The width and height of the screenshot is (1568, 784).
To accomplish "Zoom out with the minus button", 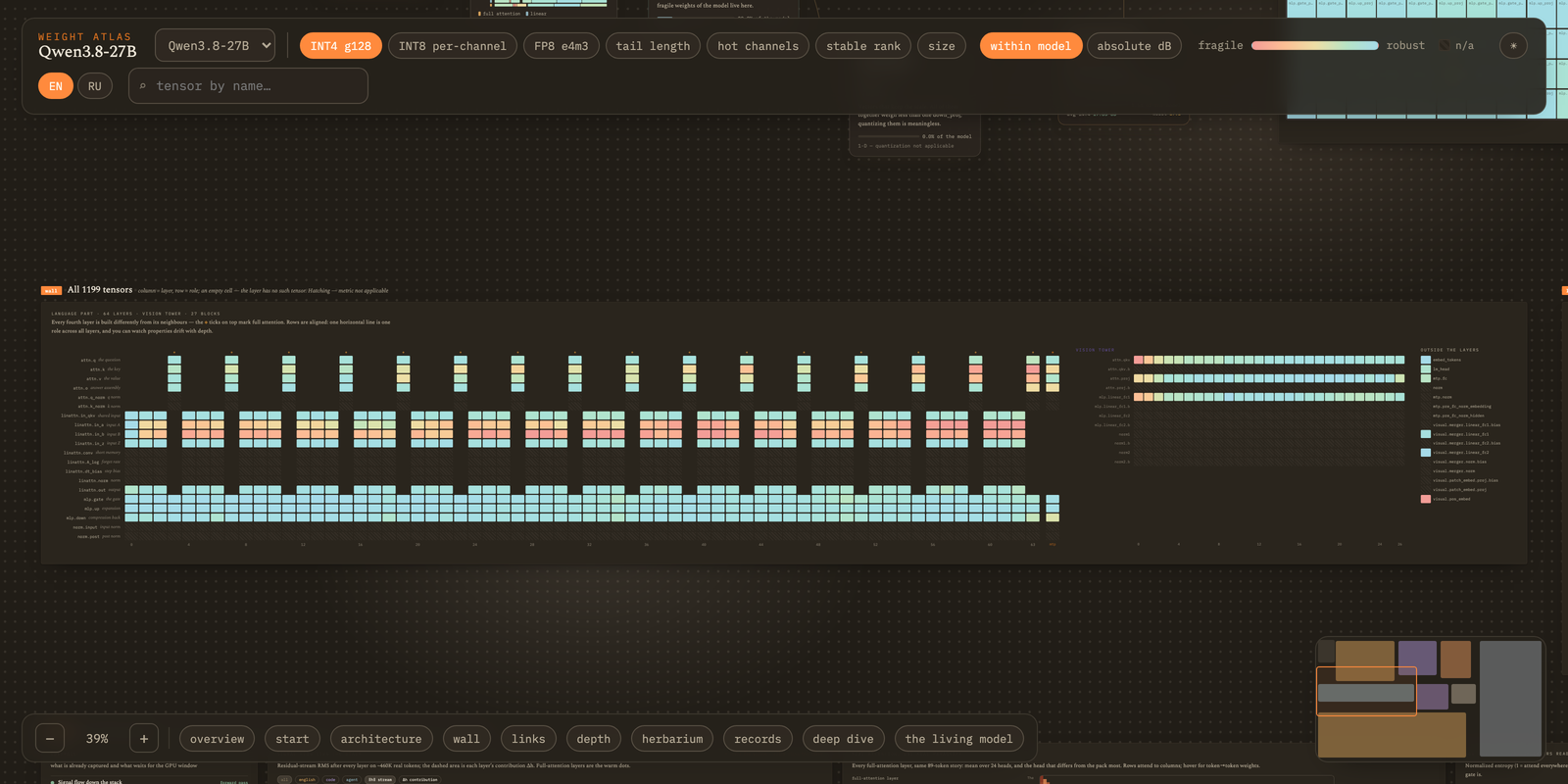I will pos(50,739).
